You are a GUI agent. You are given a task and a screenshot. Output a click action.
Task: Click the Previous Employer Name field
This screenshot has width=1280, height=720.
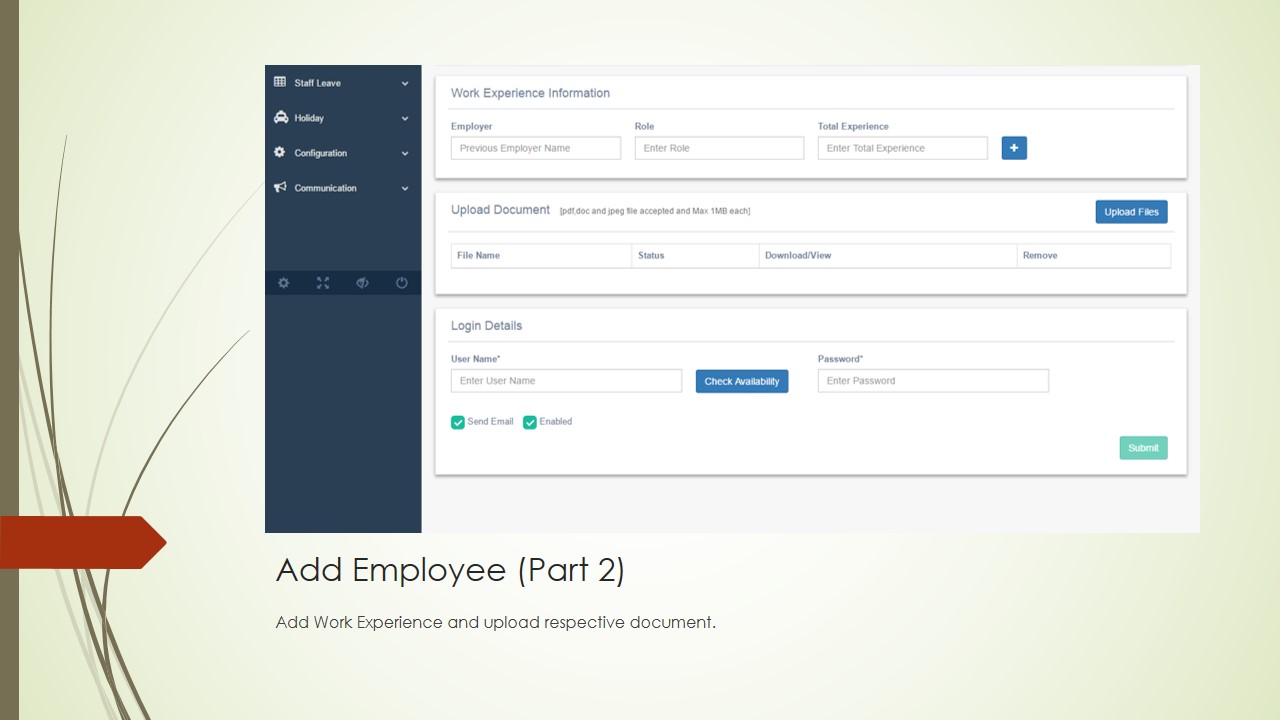536,148
